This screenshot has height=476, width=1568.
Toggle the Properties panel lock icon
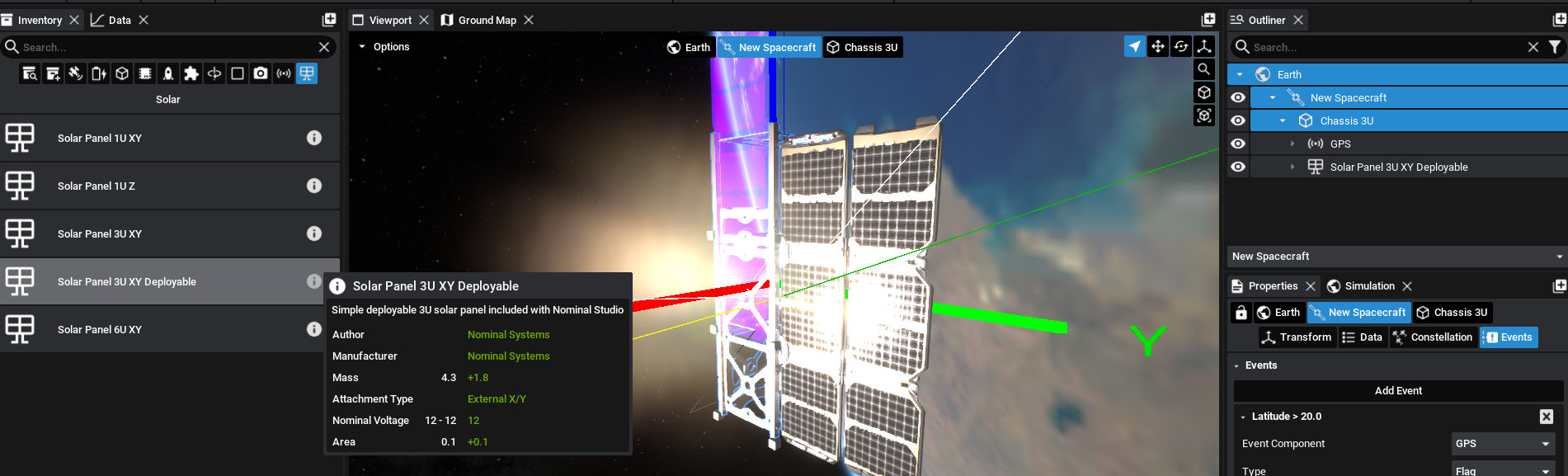click(x=1241, y=313)
